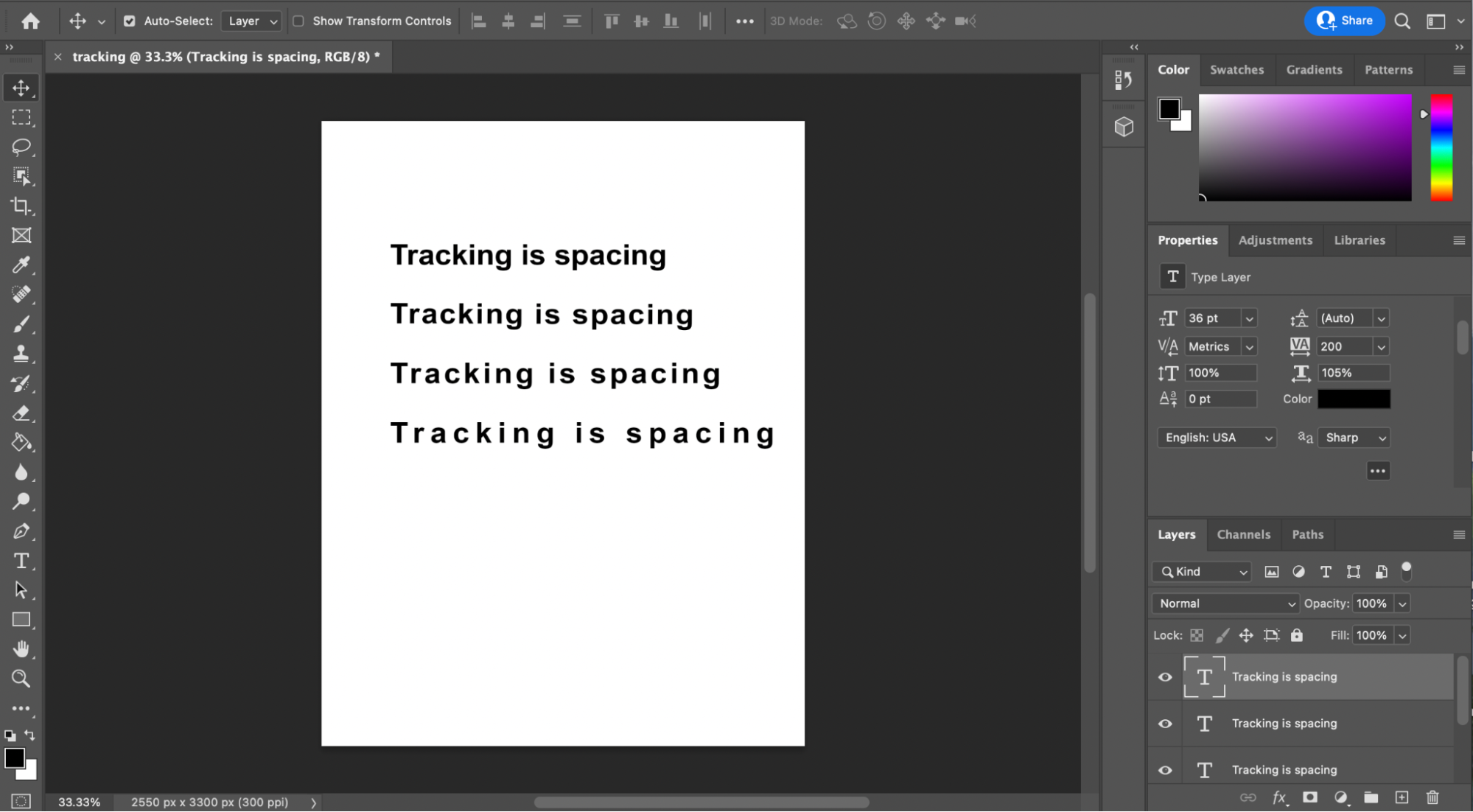Click the Share button in toolbar
This screenshot has width=1473, height=812.
[x=1345, y=20]
